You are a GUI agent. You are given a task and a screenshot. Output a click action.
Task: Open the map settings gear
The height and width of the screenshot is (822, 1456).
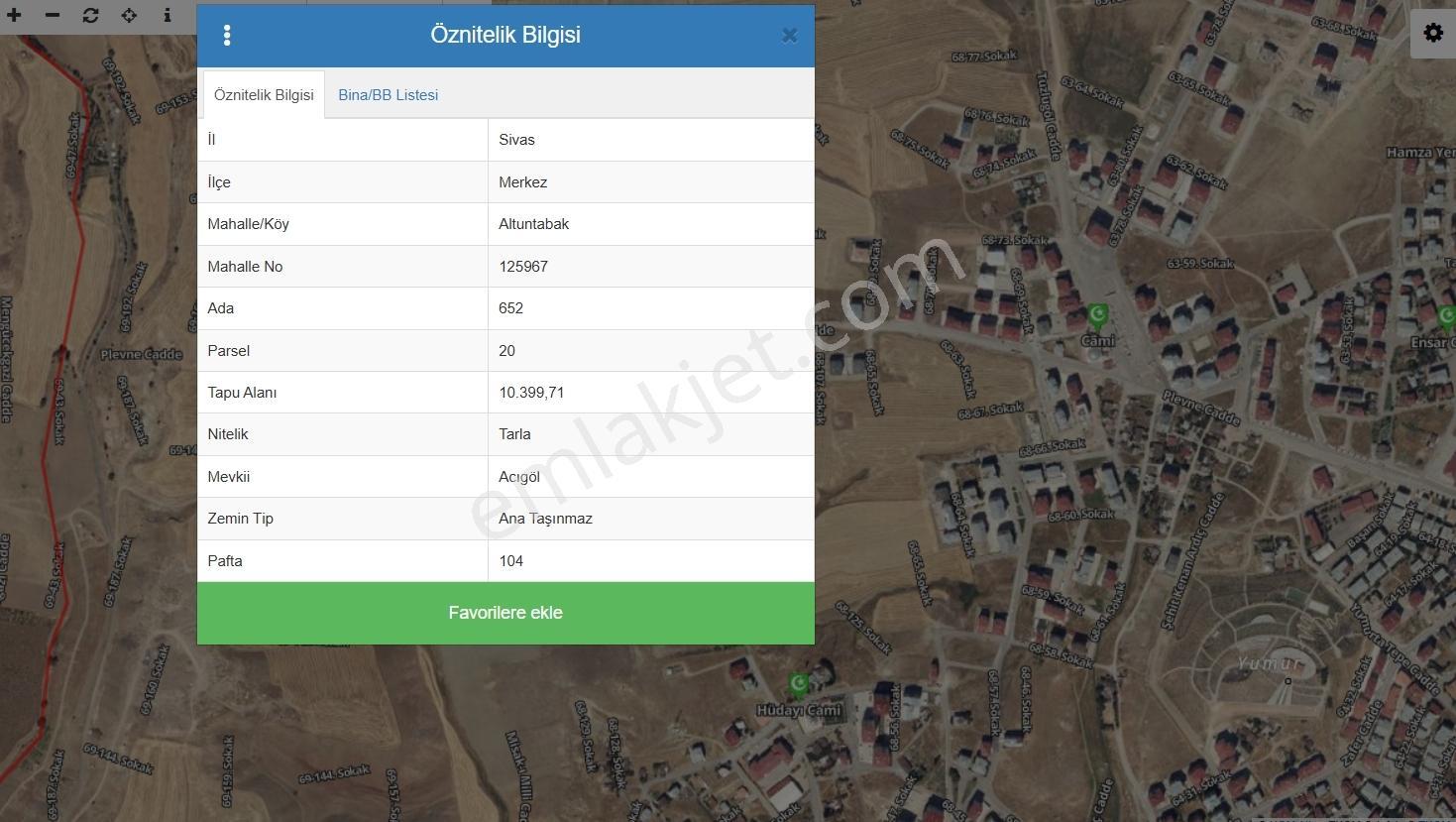coord(1433,33)
